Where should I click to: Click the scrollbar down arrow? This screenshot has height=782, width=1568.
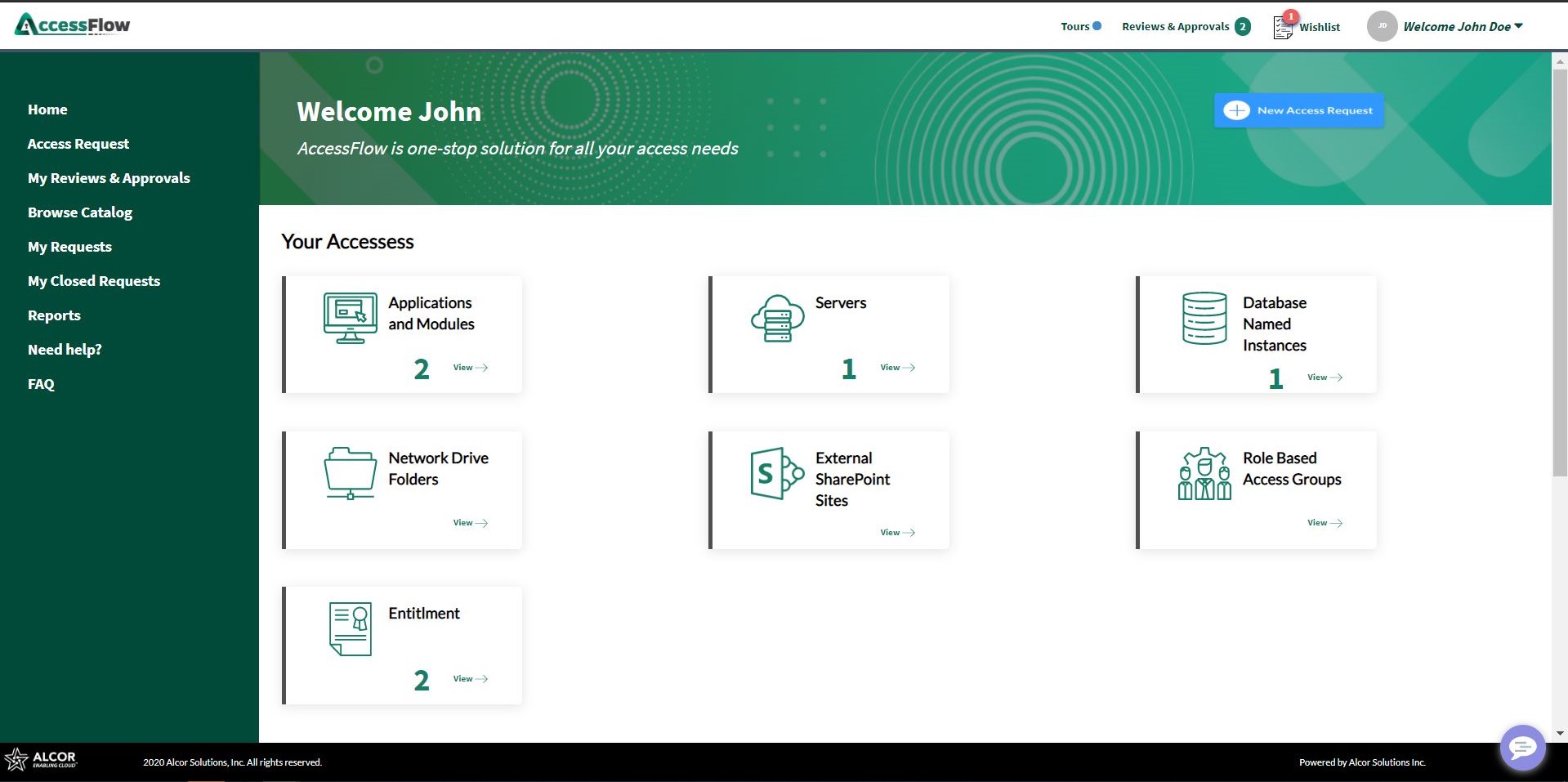tap(1558, 734)
